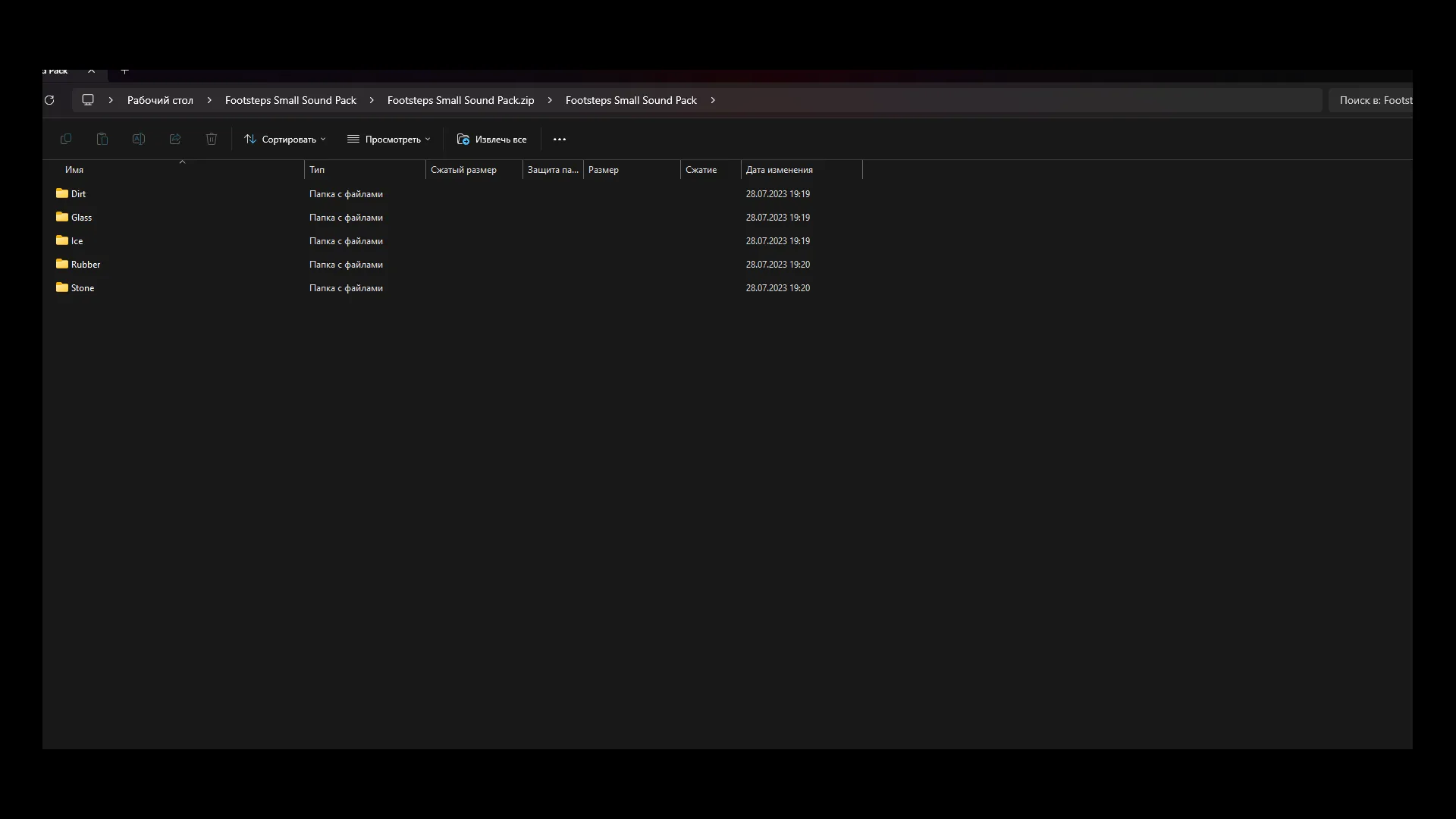This screenshot has width=1456, height=819.
Task: Click the search field Поиск в
Action: 1373,100
